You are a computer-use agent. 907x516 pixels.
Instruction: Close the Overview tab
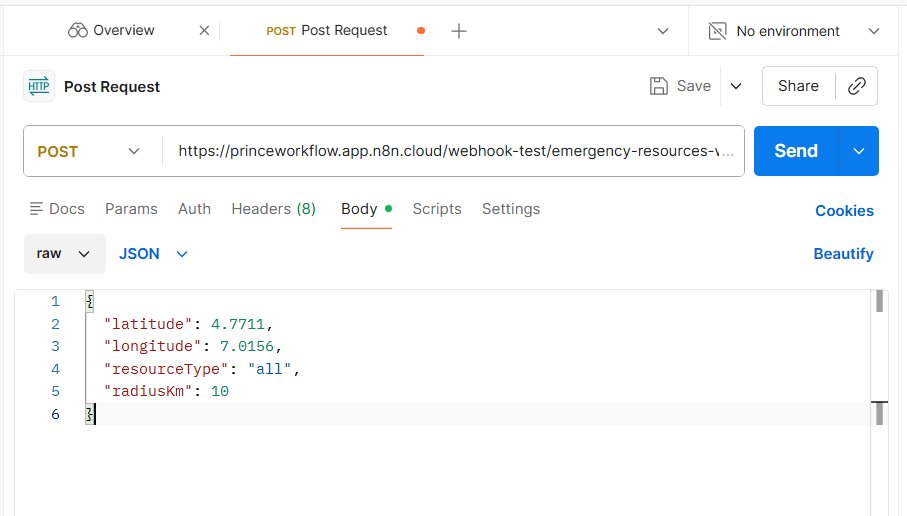point(204,31)
